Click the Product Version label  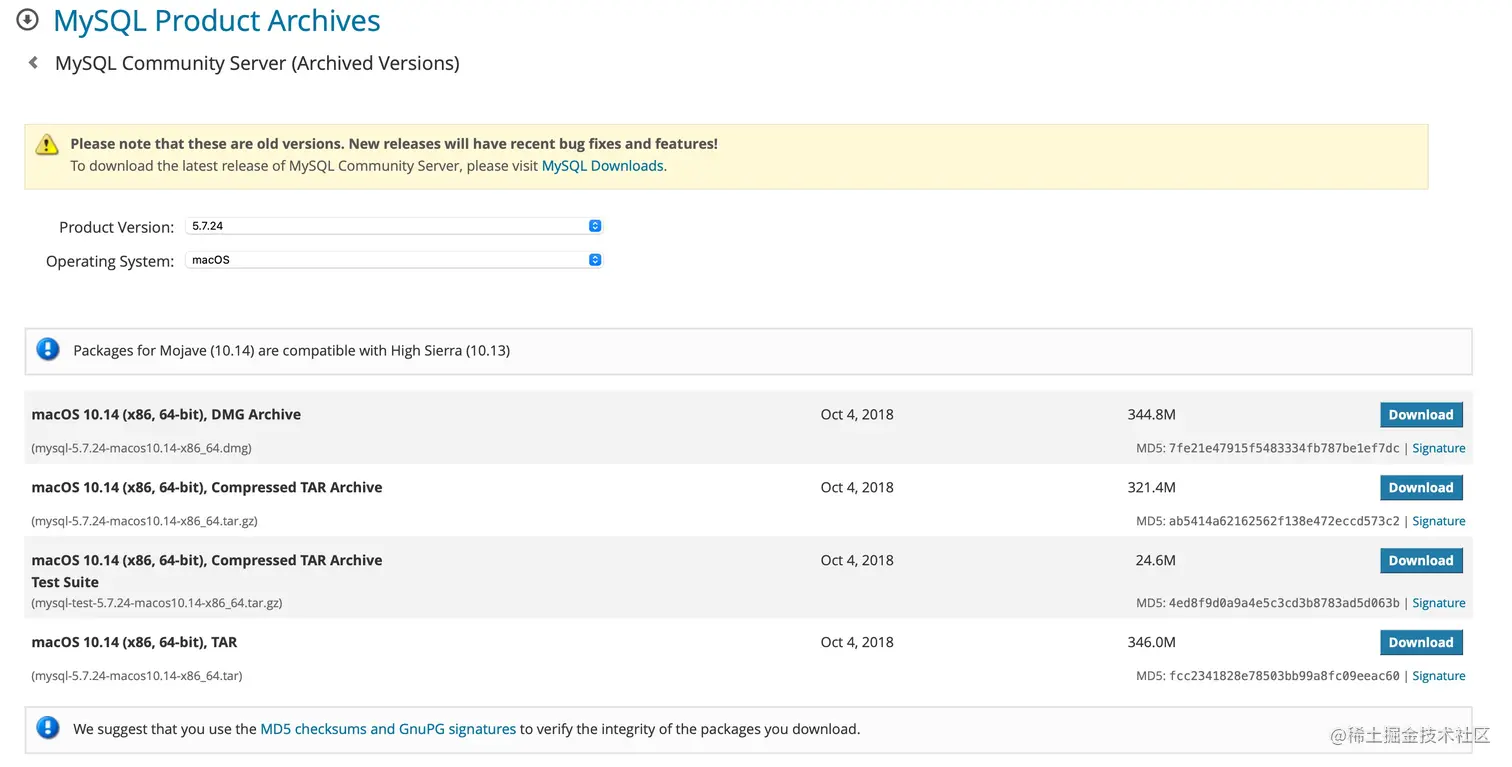point(116,227)
